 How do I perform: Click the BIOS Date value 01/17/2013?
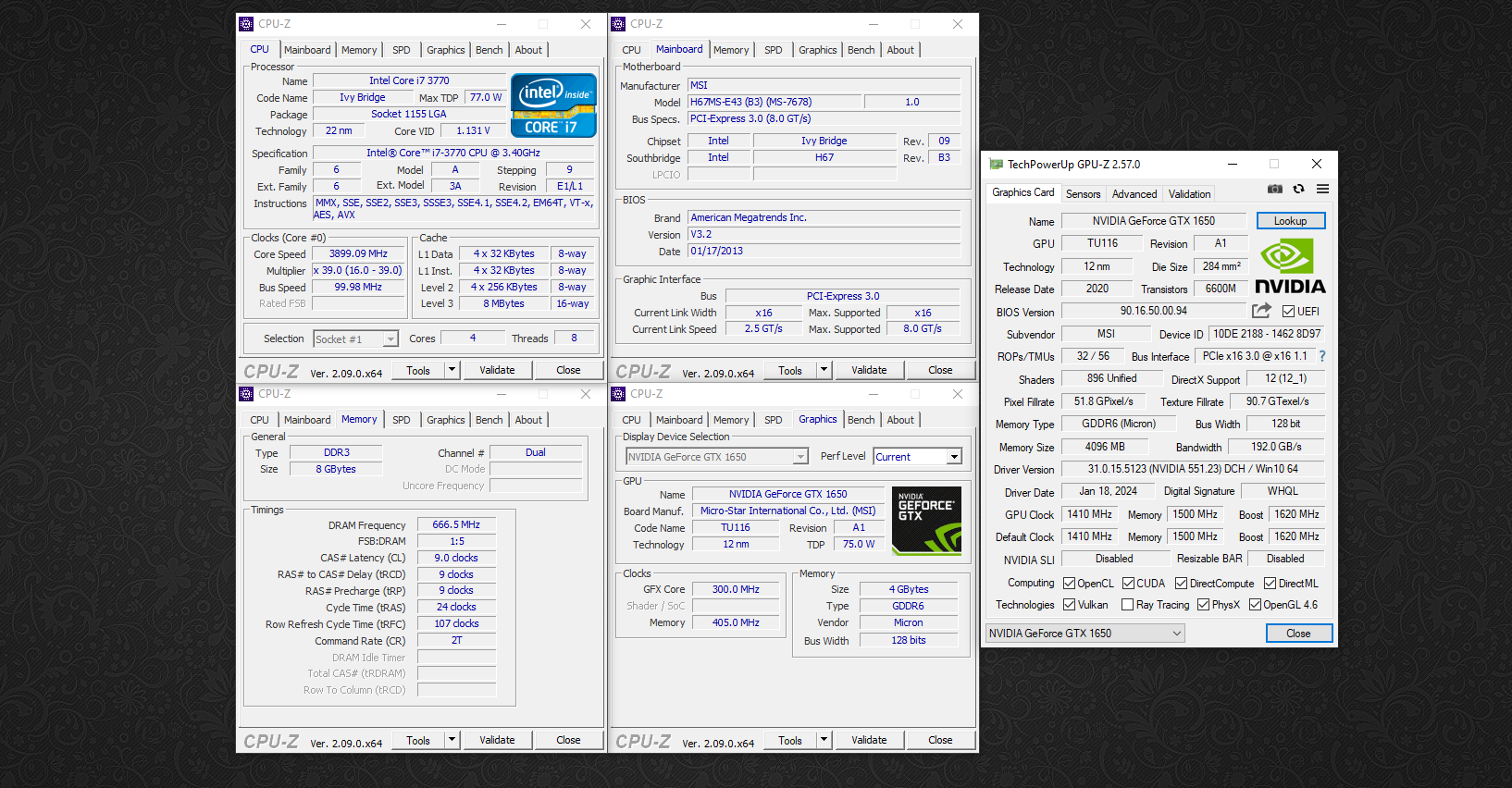(824, 251)
